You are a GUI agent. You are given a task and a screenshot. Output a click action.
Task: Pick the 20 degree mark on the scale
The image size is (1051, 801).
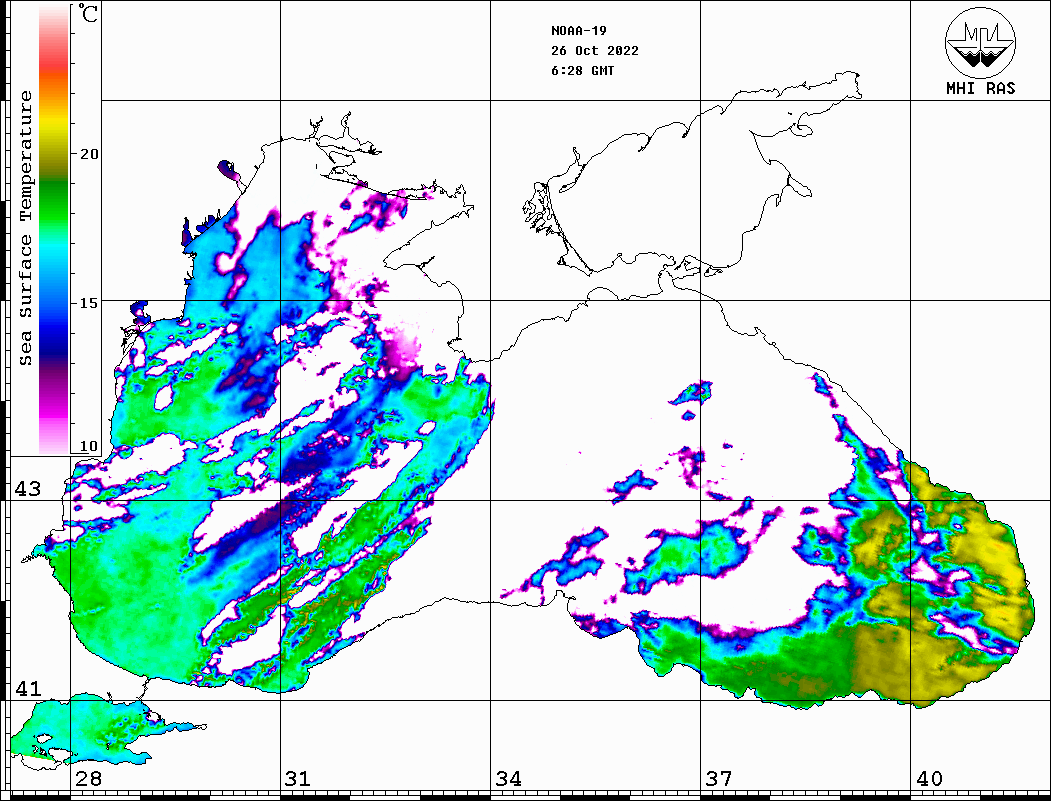click(90, 154)
